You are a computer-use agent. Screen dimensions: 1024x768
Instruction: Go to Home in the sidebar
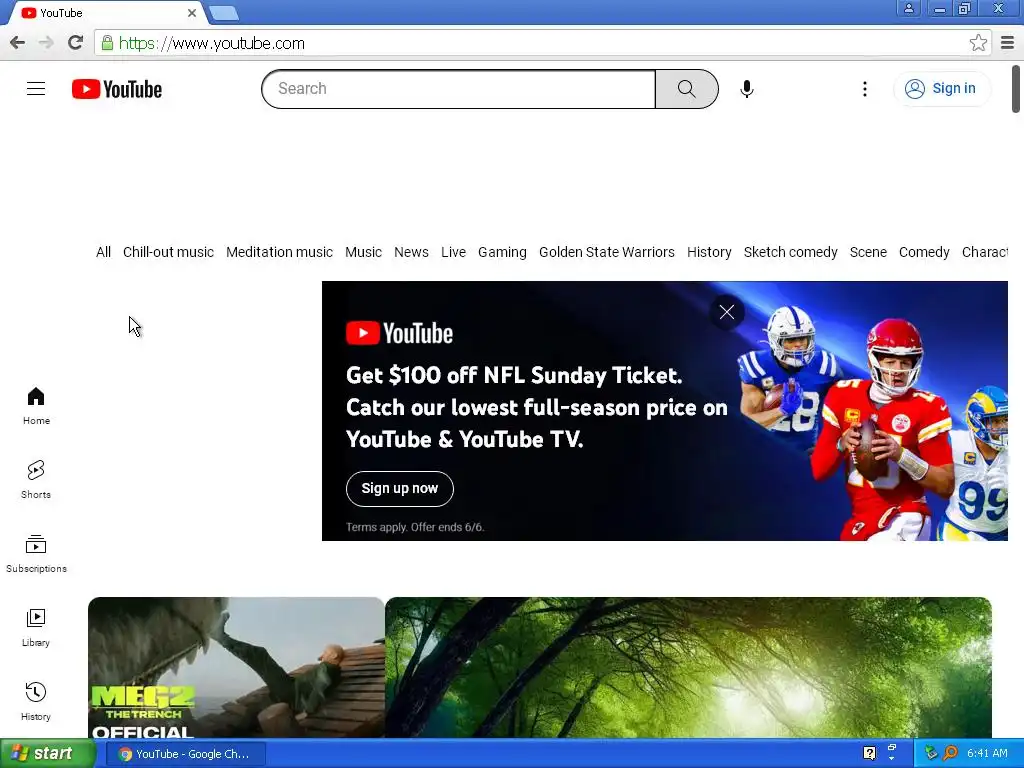36,406
